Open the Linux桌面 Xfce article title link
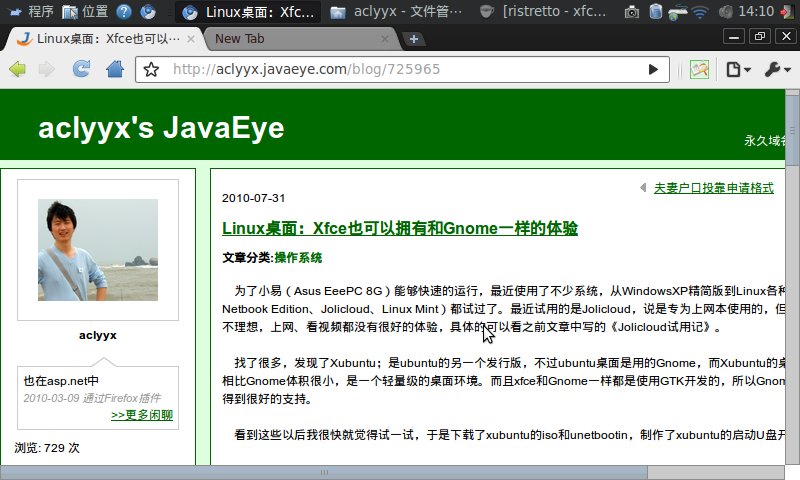This screenshot has height=480, width=800. (x=399, y=228)
